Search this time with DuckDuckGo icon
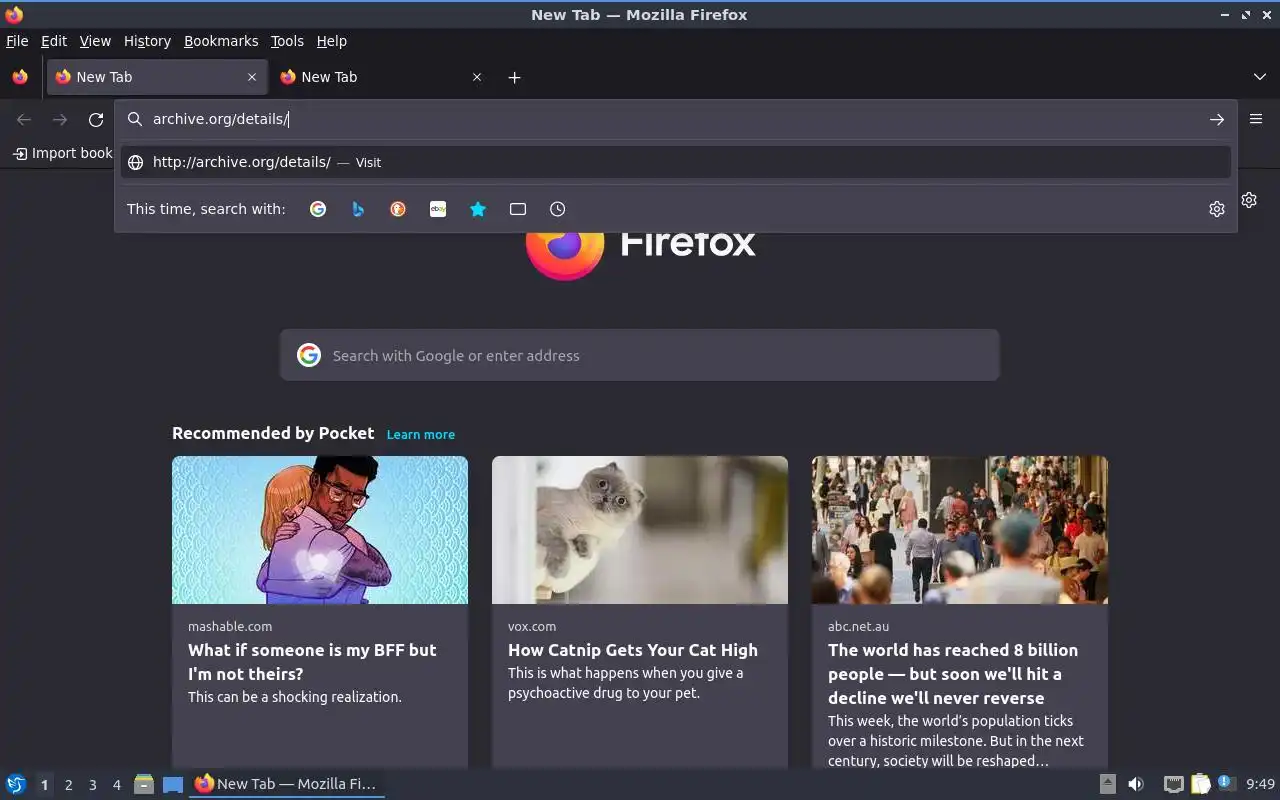This screenshot has height=800, width=1280. click(398, 209)
